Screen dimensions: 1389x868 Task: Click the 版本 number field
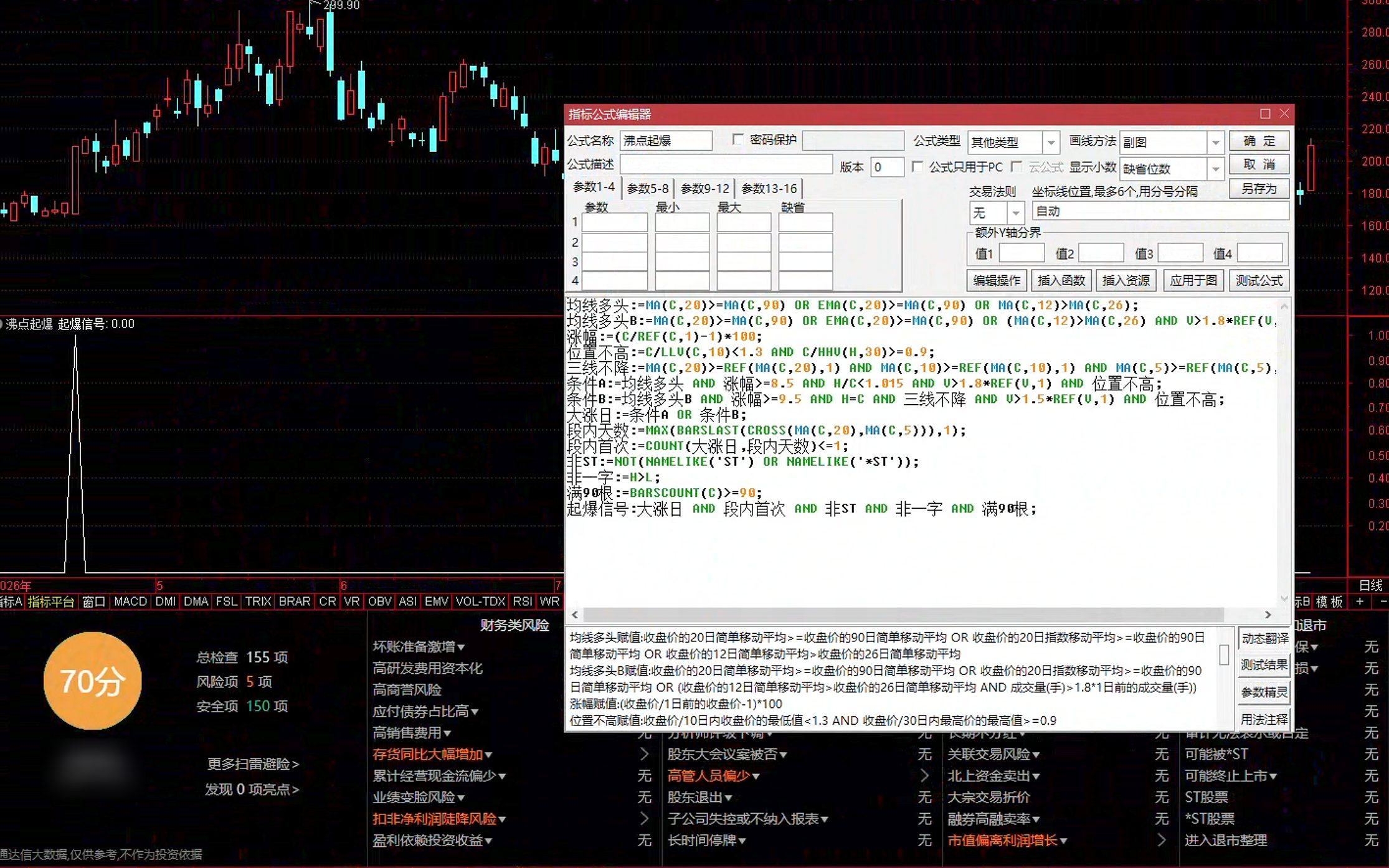(x=887, y=167)
